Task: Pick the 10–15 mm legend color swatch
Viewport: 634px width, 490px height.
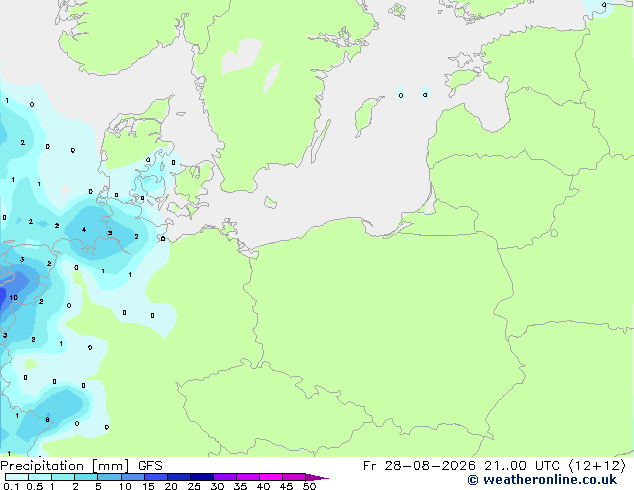Action: pos(132,477)
